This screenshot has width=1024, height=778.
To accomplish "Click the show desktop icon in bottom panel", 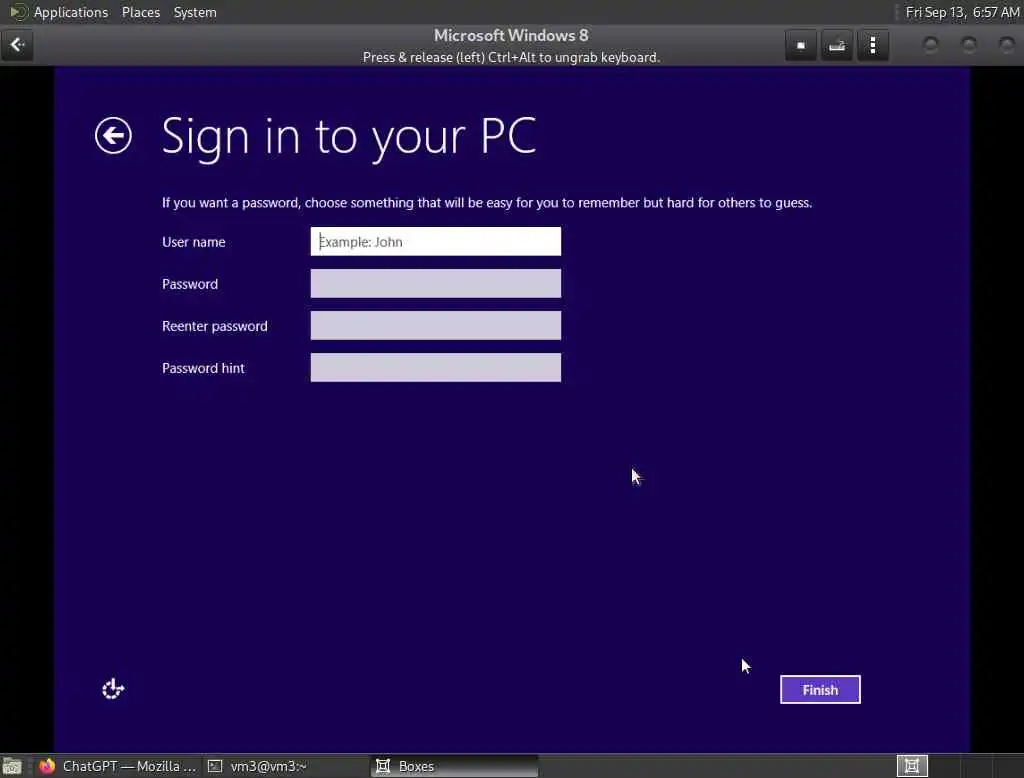I will pyautogui.click(x=12, y=766).
